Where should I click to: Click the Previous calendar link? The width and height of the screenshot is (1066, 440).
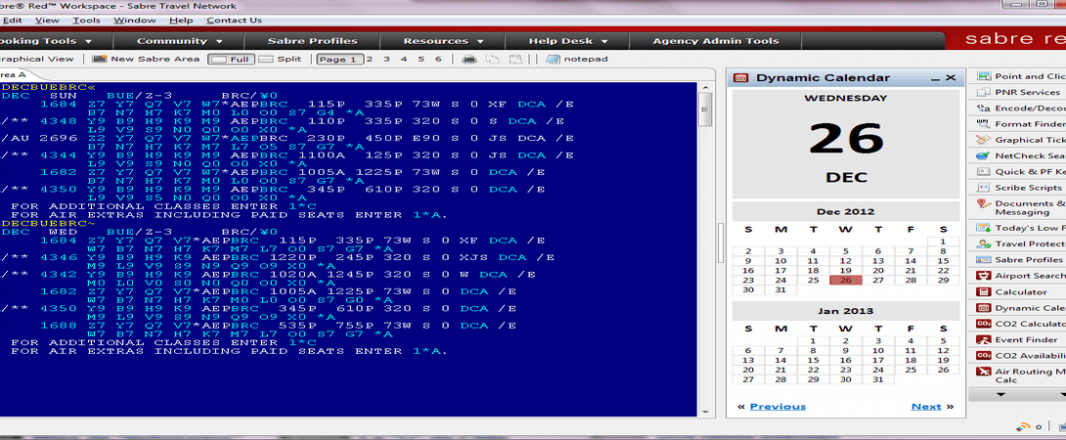778,407
